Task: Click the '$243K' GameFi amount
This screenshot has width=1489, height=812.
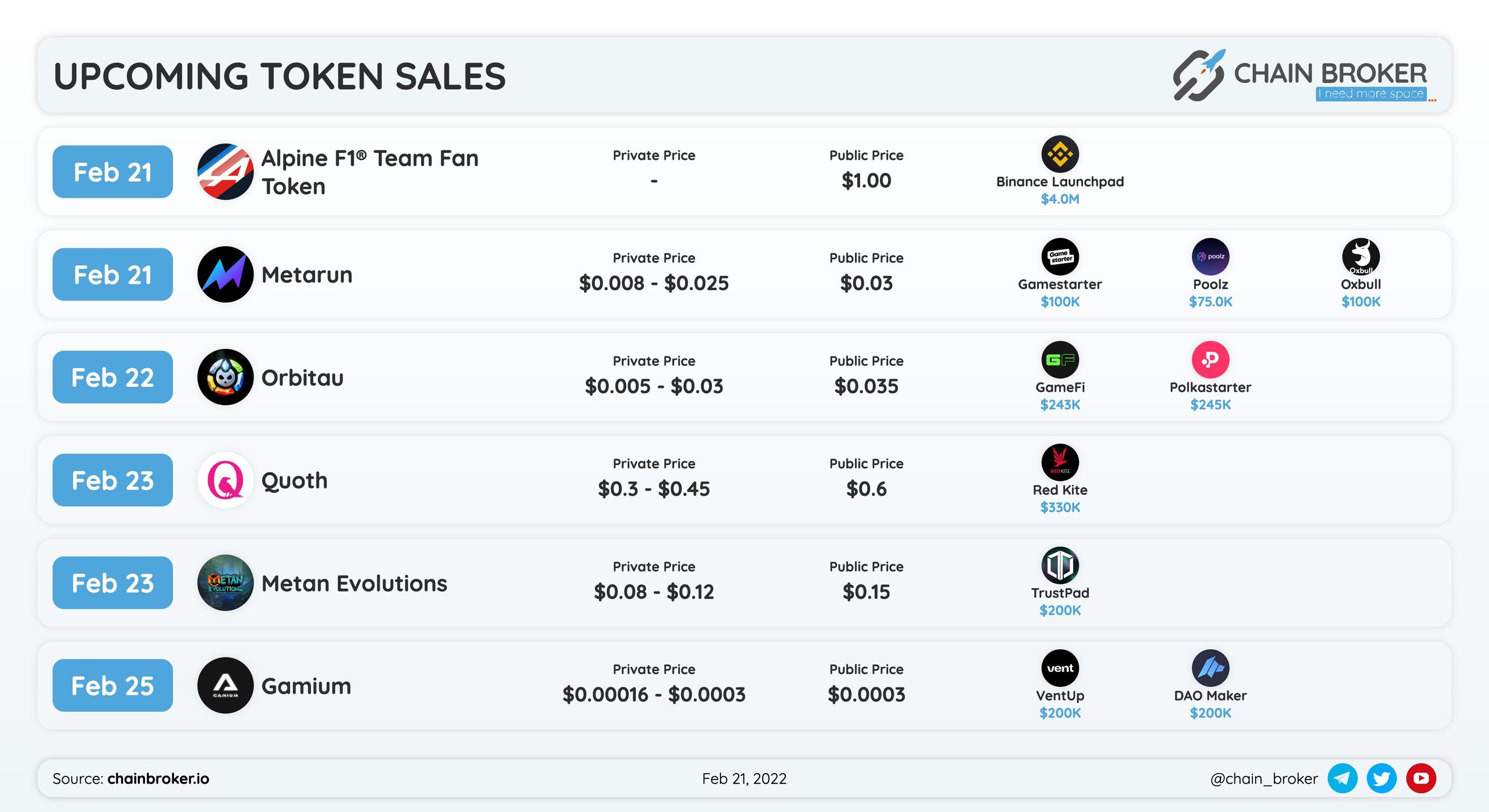Action: tap(1060, 404)
